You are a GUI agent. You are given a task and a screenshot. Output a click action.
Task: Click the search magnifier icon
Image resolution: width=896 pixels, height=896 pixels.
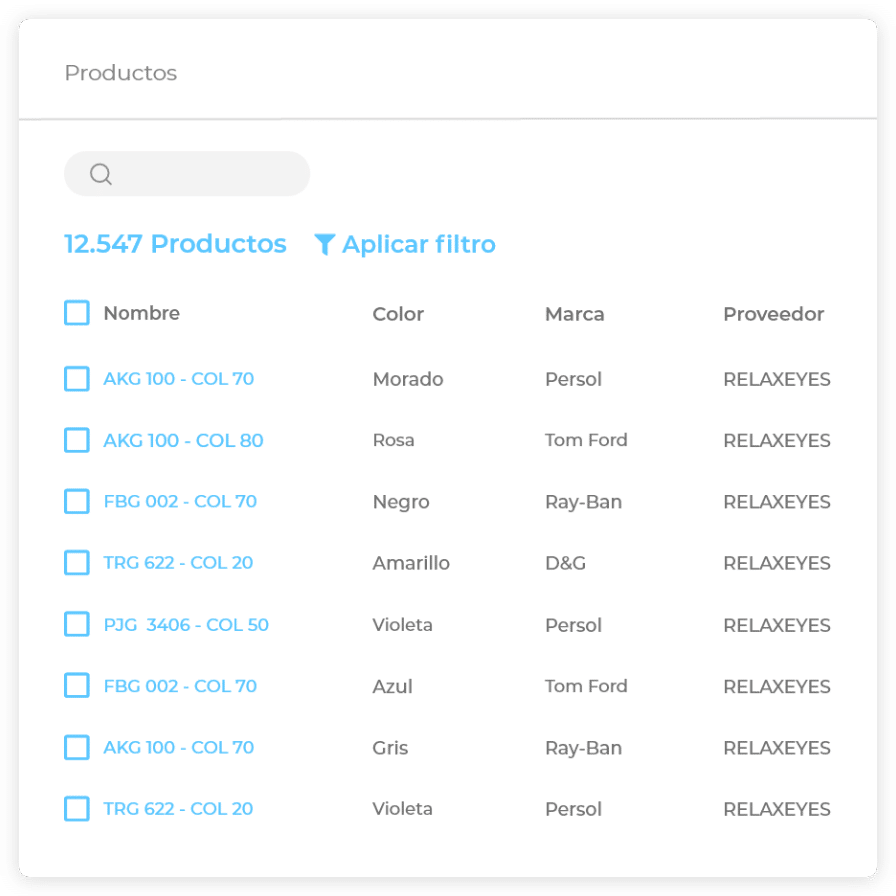pos(100,174)
